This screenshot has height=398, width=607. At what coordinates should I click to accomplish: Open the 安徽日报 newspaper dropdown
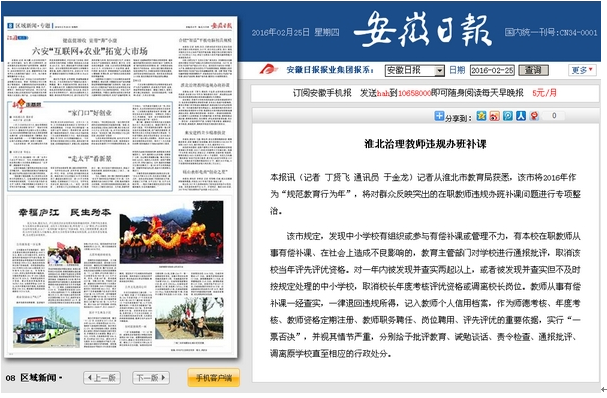click(x=415, y=70)
